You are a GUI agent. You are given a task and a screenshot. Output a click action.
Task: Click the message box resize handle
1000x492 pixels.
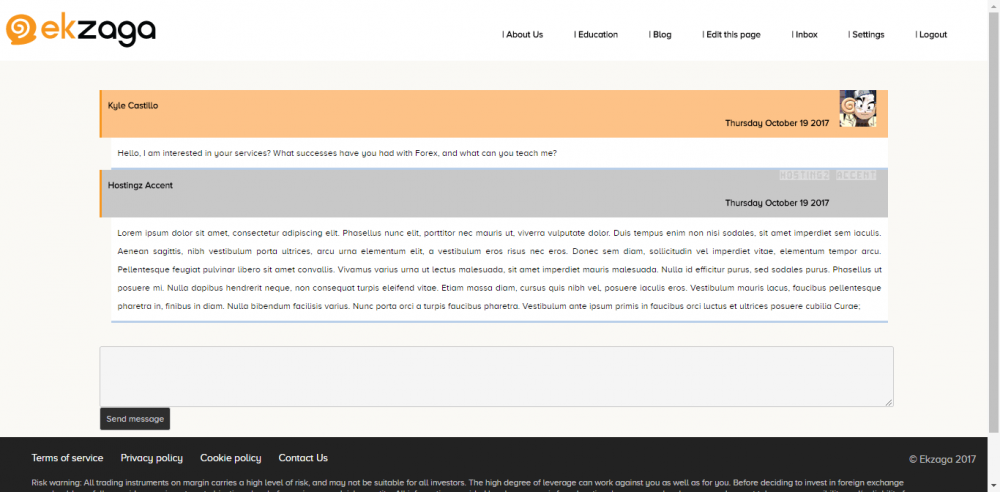pyautogui.click(x=888, y=402)
